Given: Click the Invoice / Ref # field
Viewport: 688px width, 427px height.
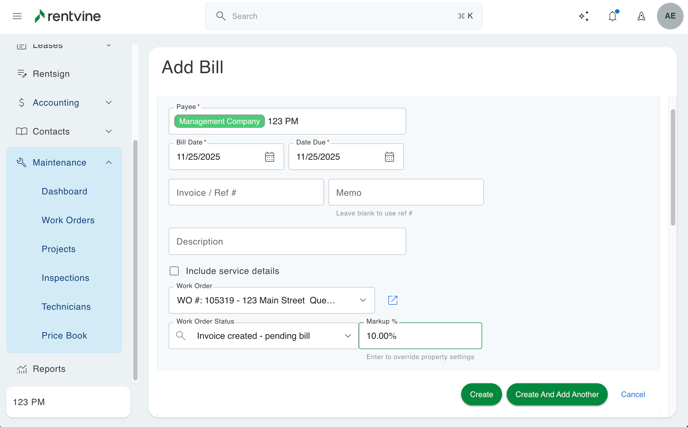Looking at the screenshot, I should pyautogui.click(x=246, y=192).
